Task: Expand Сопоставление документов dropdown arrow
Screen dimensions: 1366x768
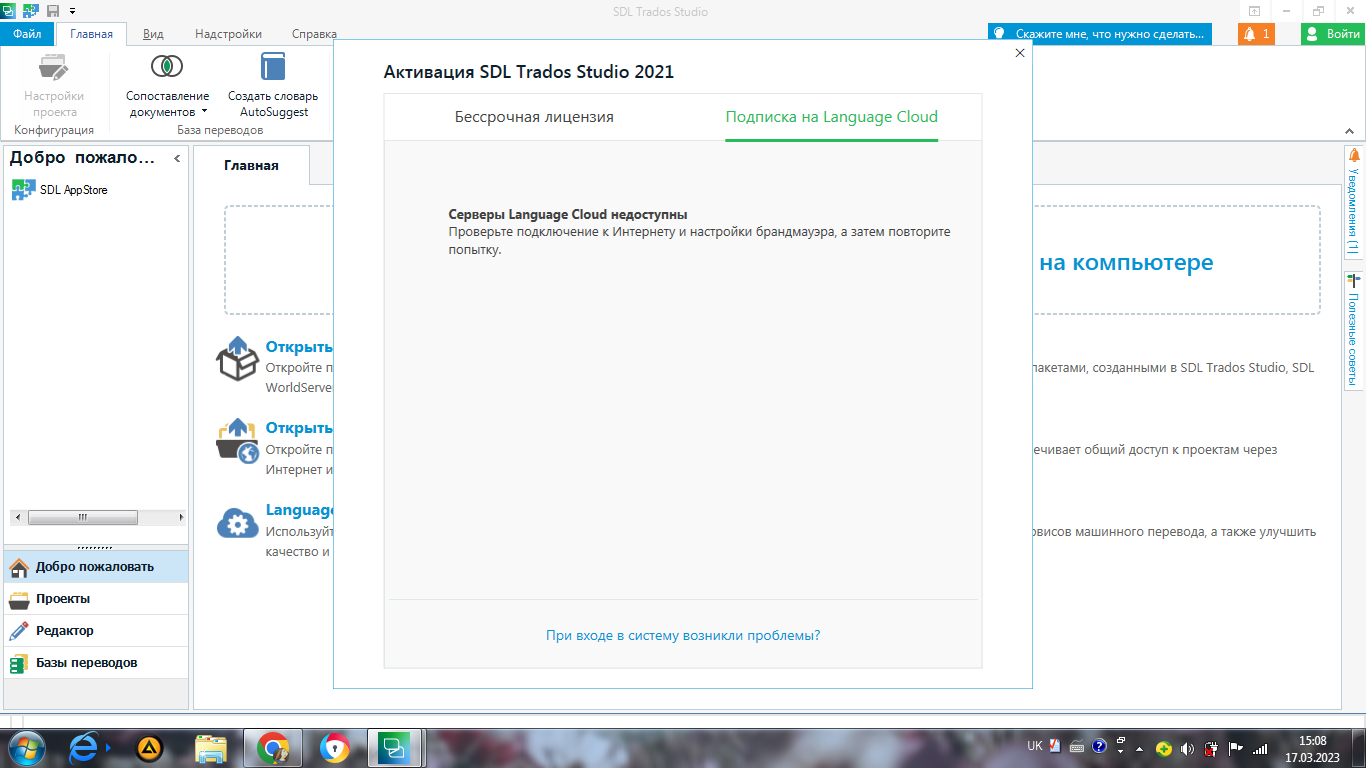Action: click(204, 112)
